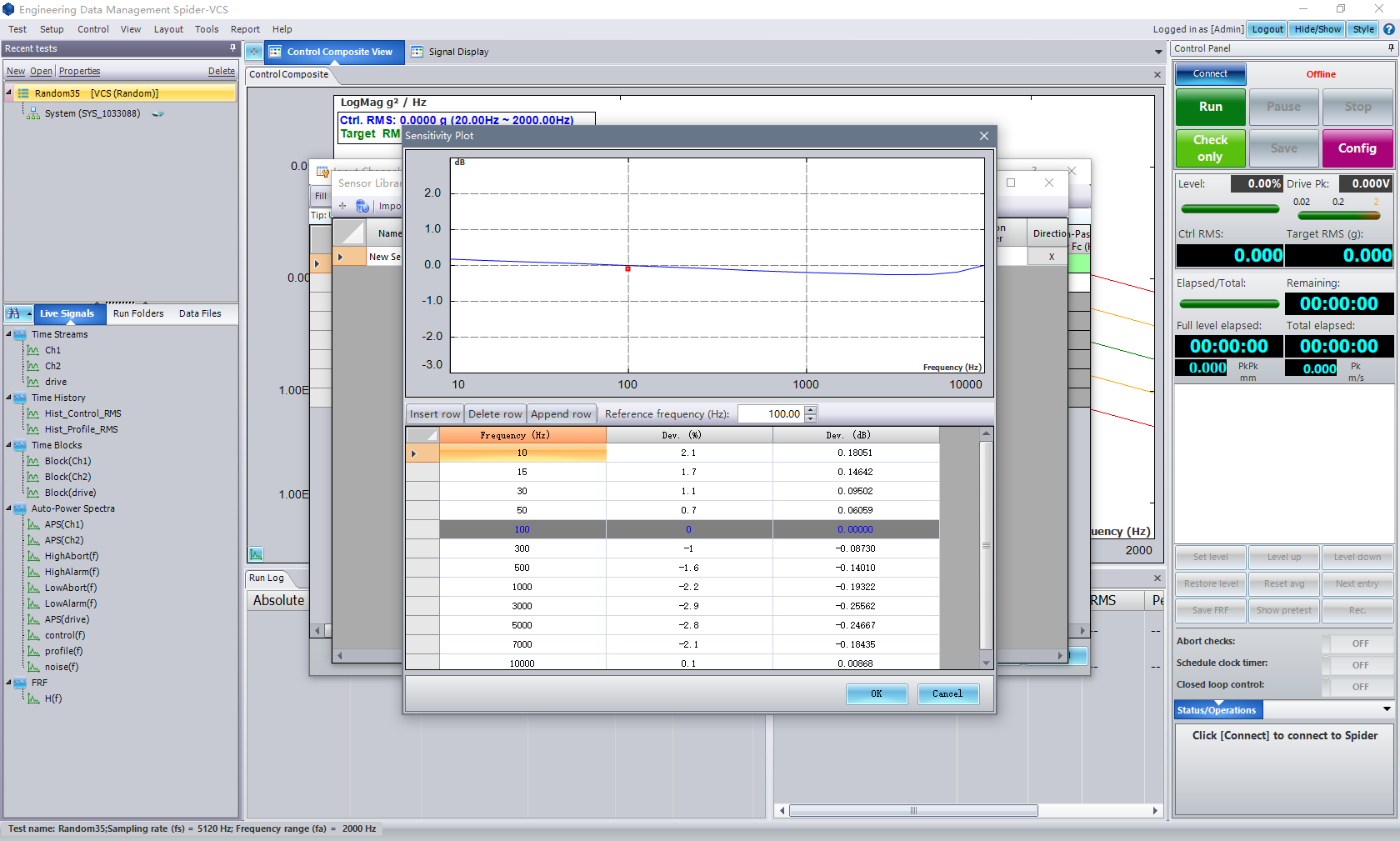Increase the Reference frequency with up stepper

point(811,409)
